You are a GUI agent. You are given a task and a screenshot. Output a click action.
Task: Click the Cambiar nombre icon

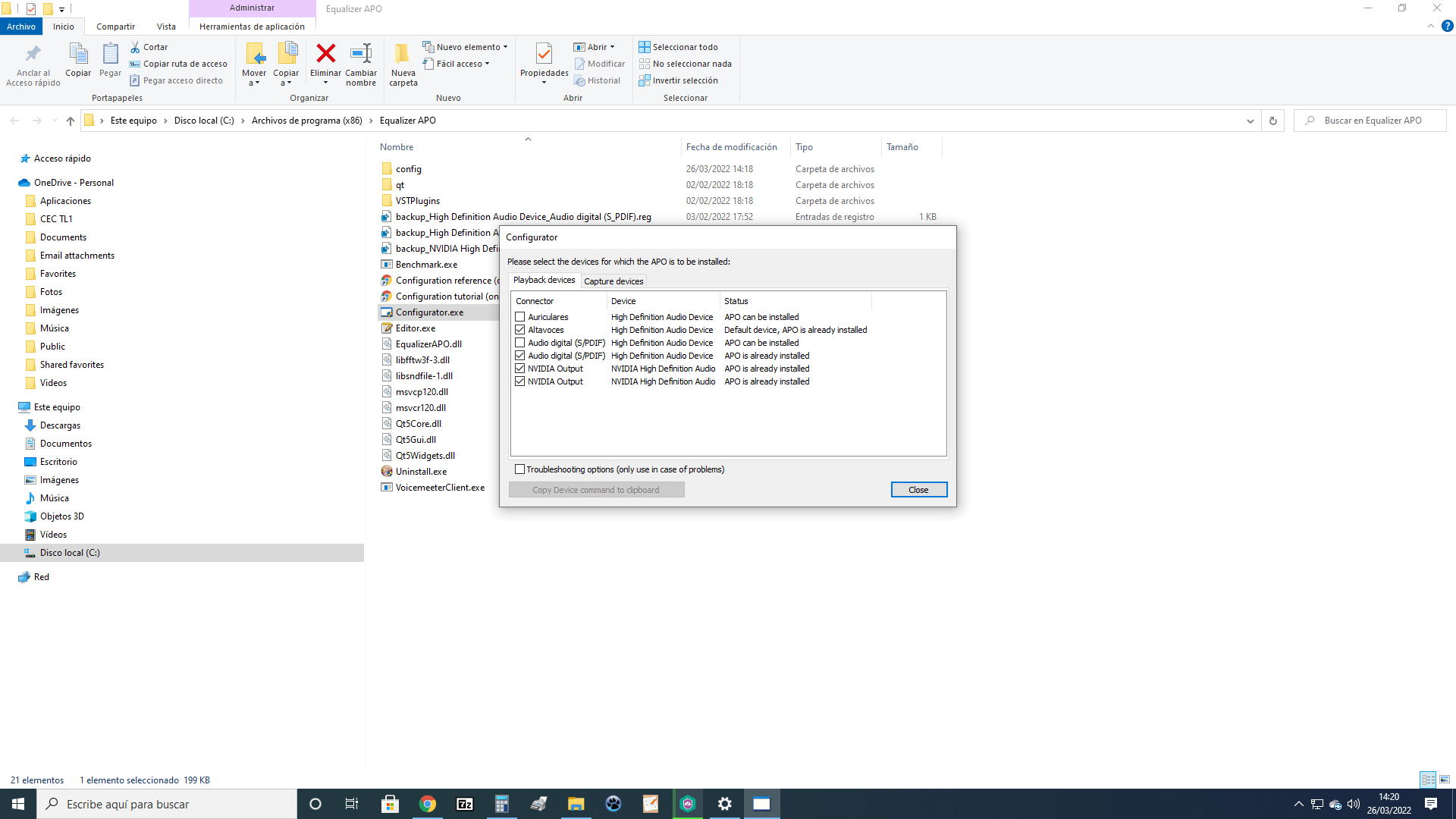(x=361, y=54)
